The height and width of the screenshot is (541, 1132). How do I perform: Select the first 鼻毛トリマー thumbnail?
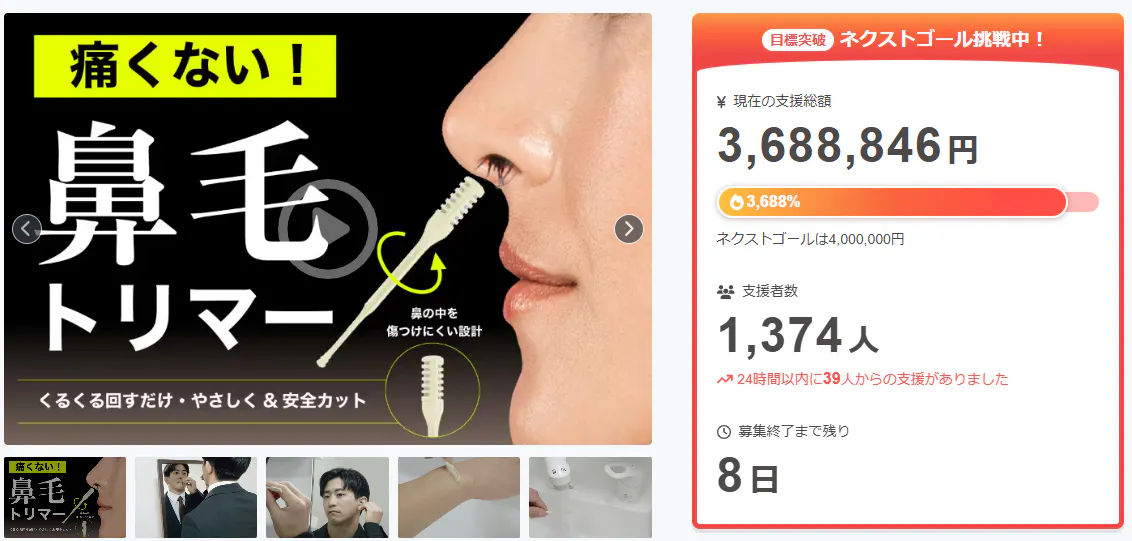[65, 497]
